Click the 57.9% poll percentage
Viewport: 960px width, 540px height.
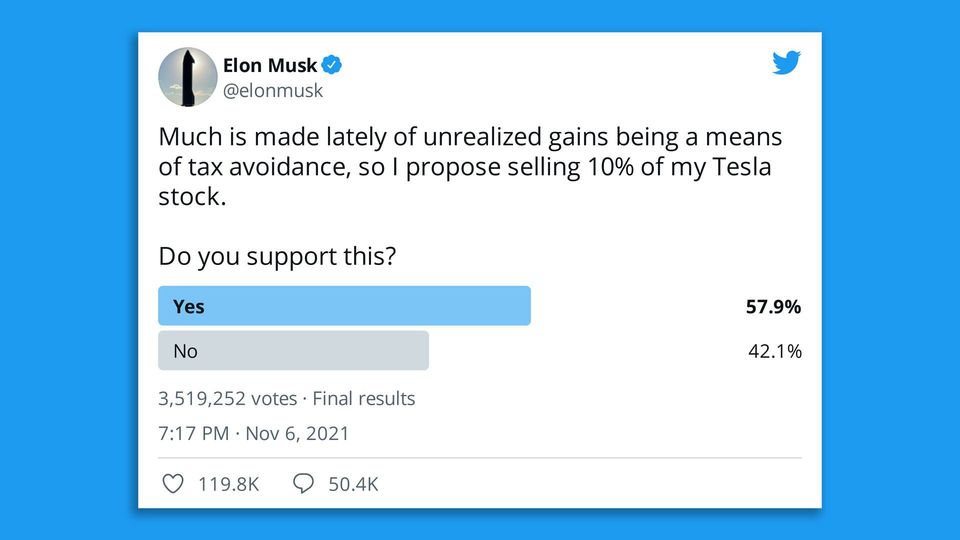773,307
